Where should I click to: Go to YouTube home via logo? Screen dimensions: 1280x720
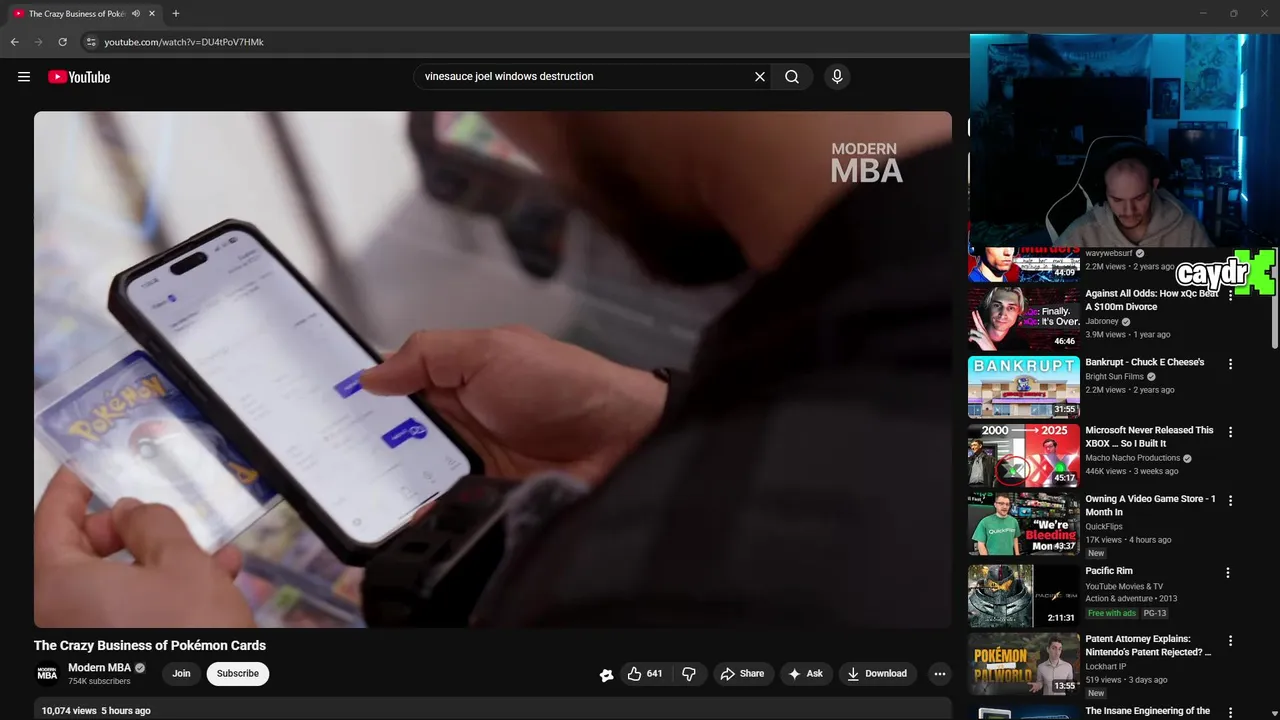point(79,77)
